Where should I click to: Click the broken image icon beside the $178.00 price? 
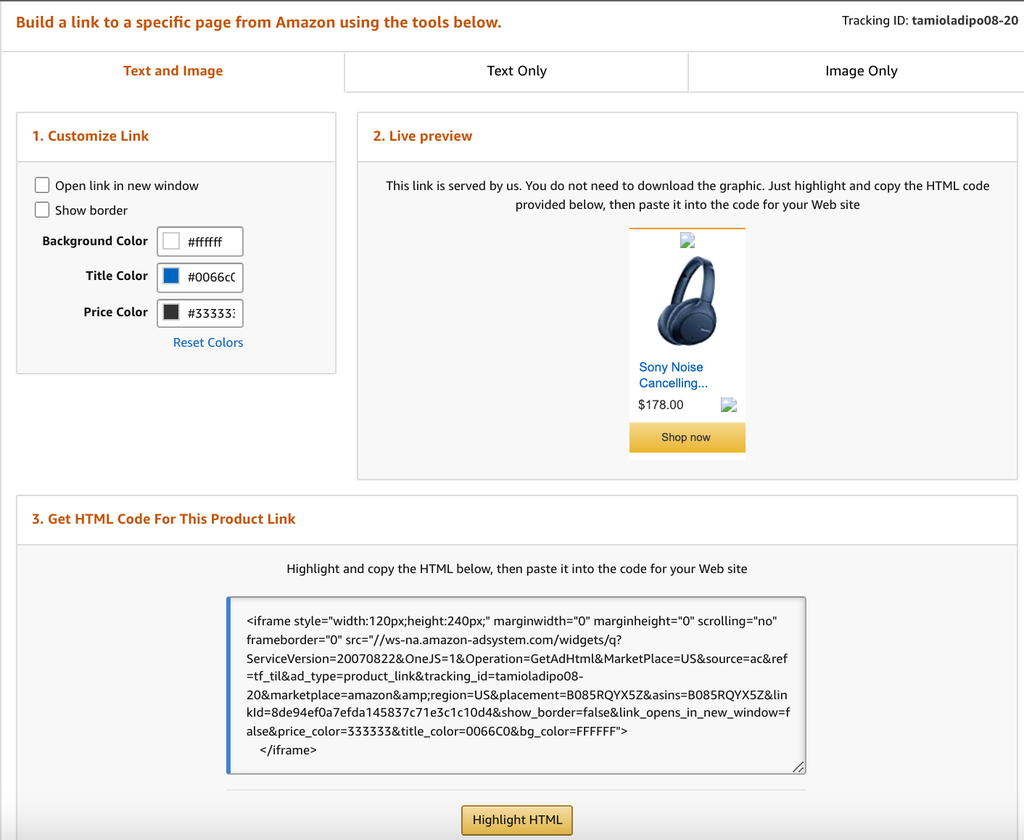(x=729, y=405)
